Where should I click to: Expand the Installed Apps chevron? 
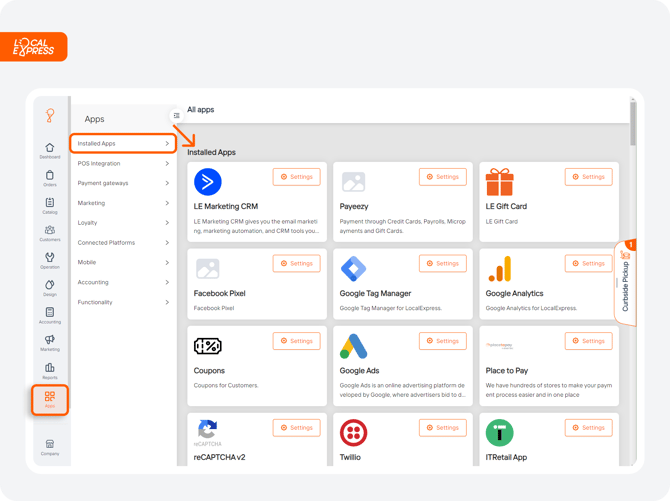pos(167,144)
